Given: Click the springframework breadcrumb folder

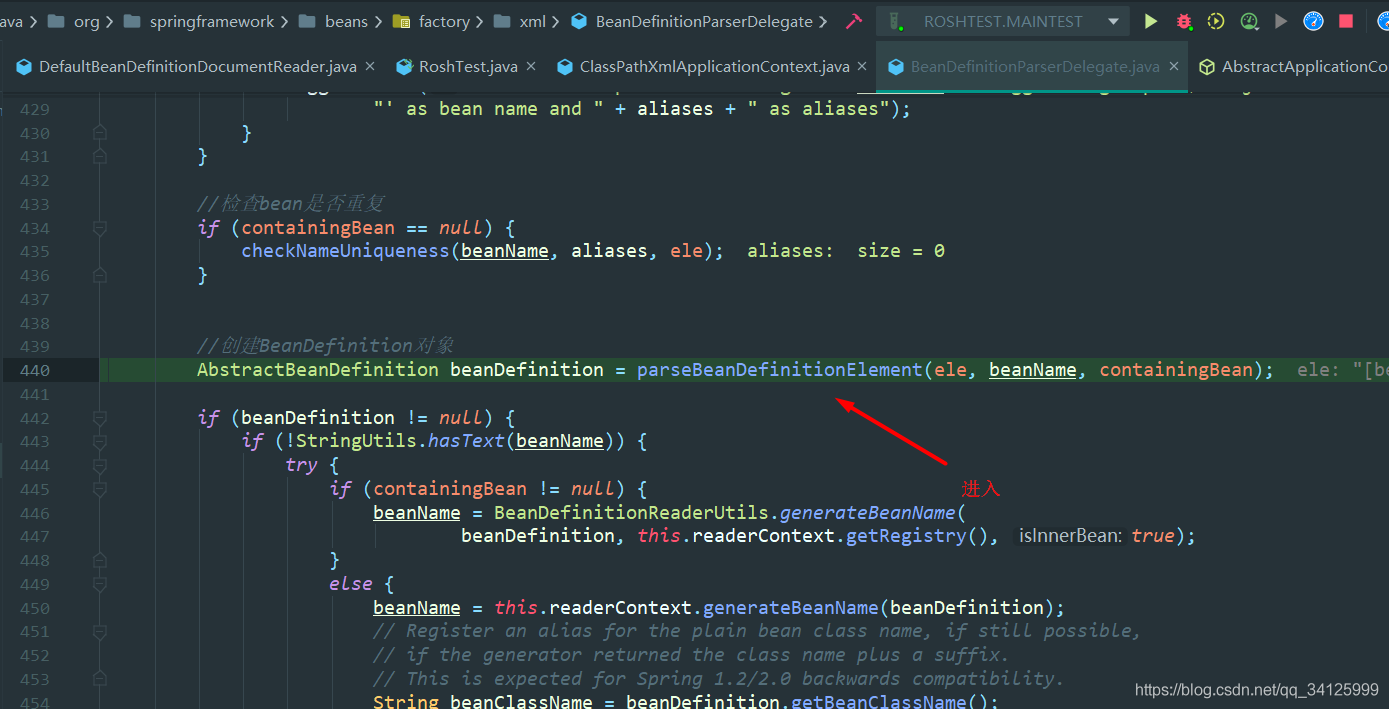Looking at the screenshot, I should point(200,21).
